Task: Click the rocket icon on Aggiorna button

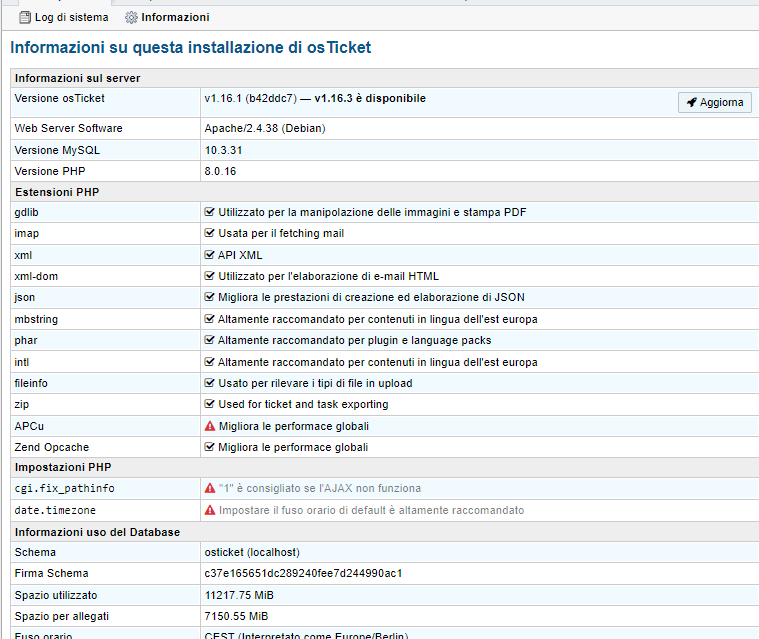Action: (x=692, y=102)
